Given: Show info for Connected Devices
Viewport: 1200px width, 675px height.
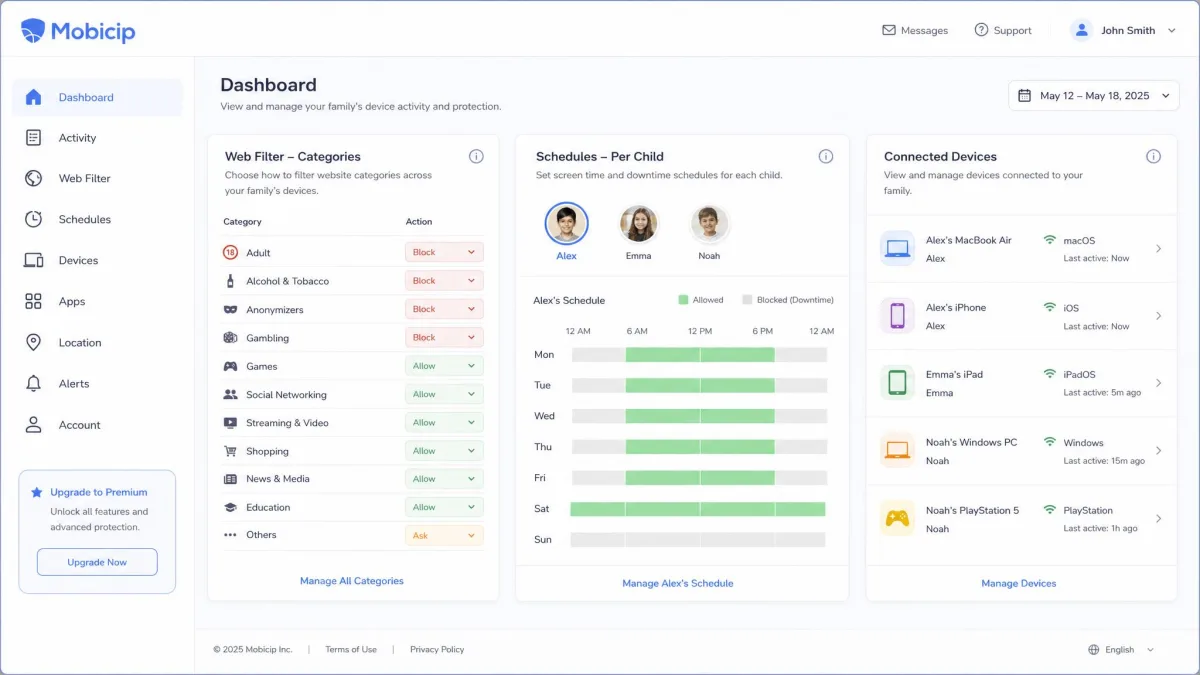Looking at the screenshot, I should point(1153,156).
